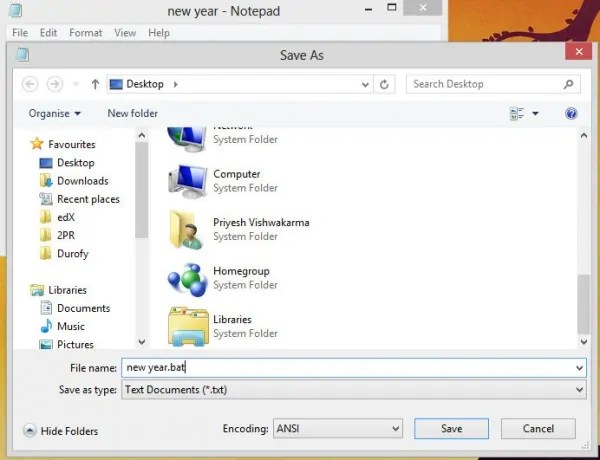Open the Organise menu

click(x=55, y=114)
